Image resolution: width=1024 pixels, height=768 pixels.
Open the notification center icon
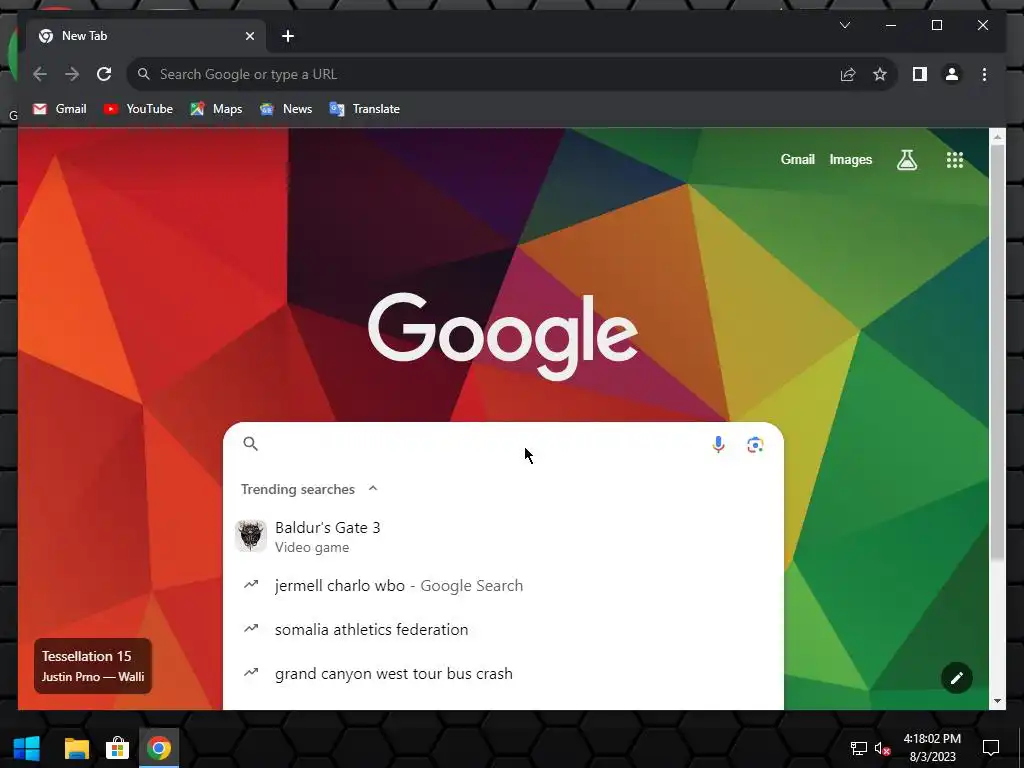click(991, 748)
